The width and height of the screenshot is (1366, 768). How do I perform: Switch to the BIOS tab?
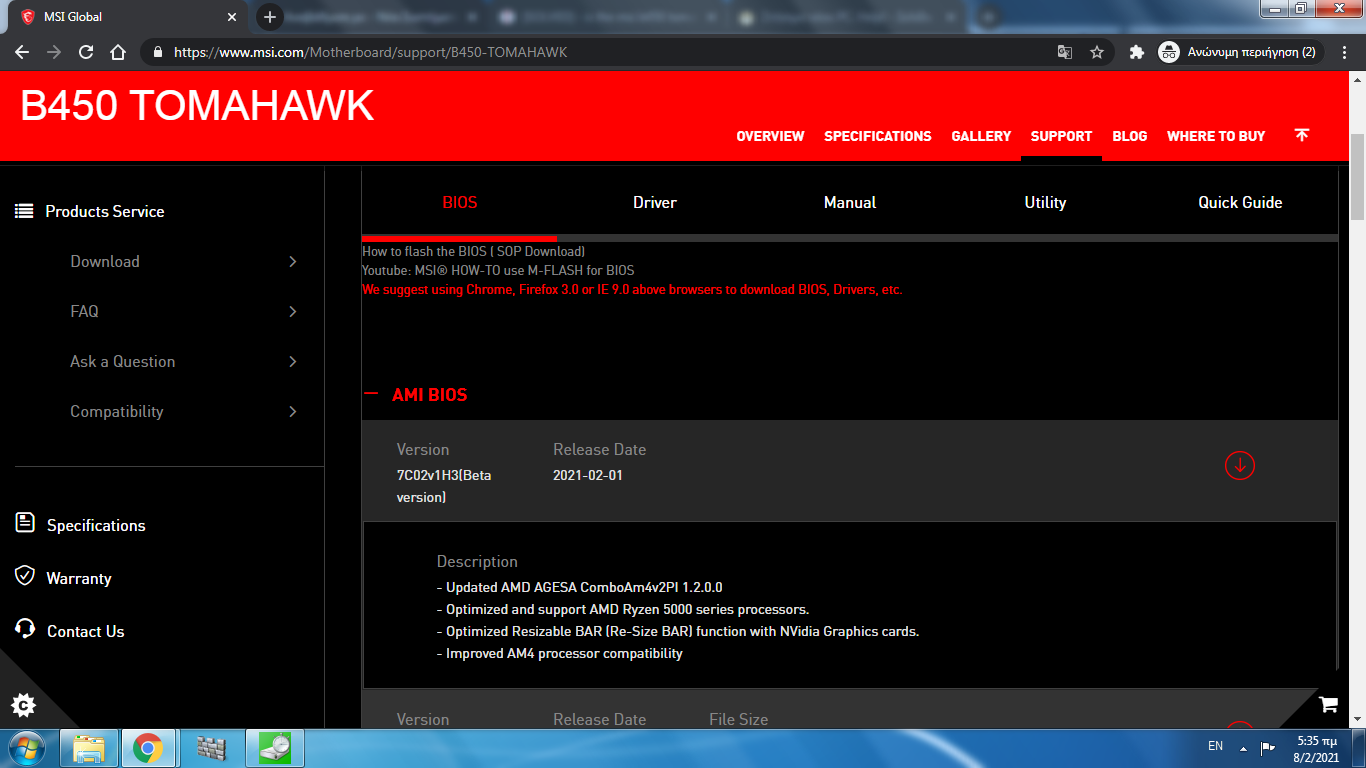(460, 202)
